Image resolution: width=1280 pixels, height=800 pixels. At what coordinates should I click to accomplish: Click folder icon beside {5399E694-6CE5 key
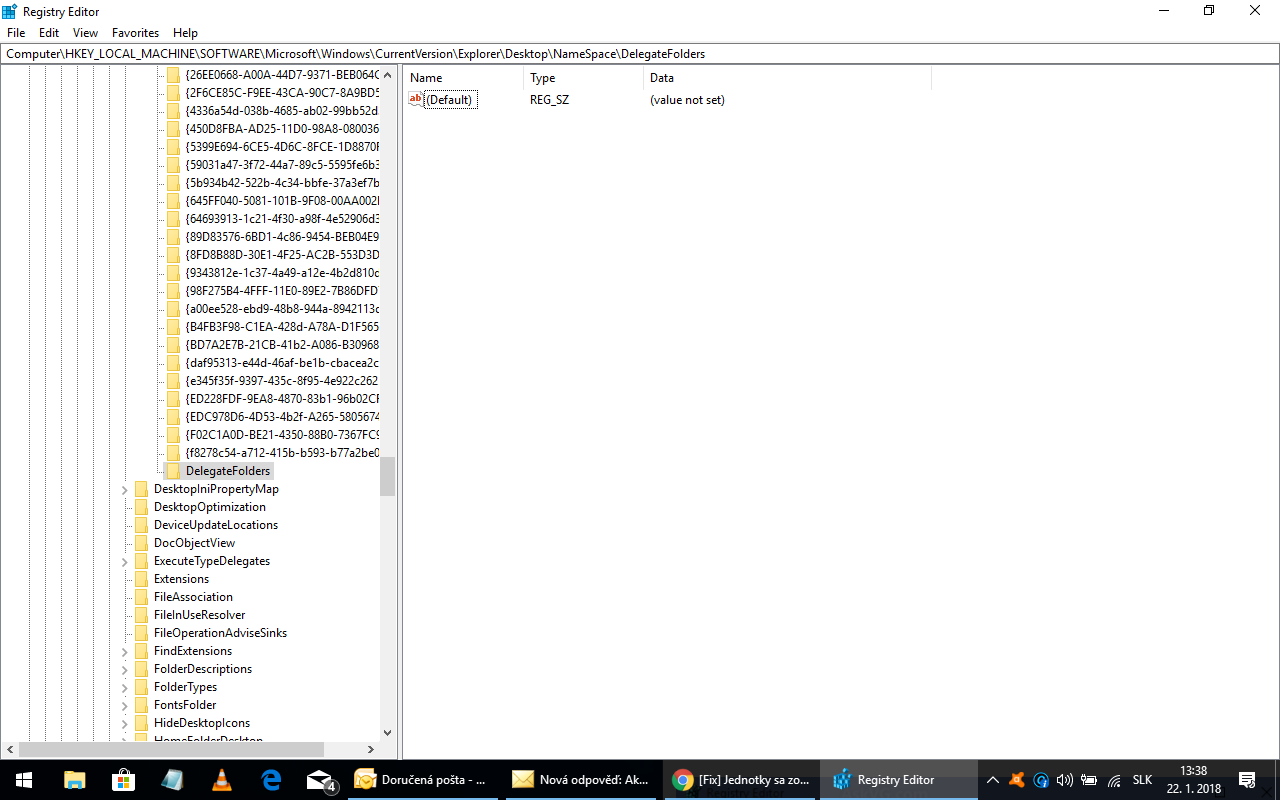(174, 147)
